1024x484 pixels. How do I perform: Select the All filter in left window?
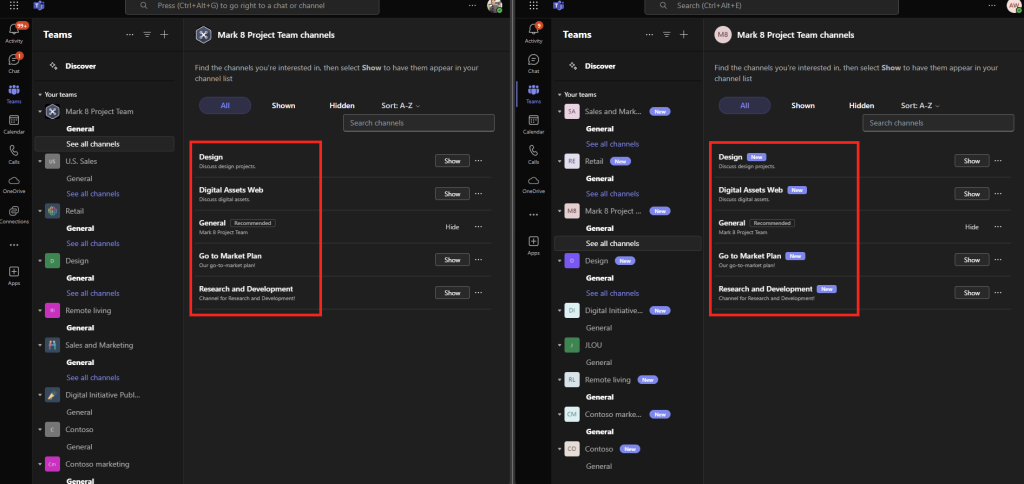click(x=225, y=106)
